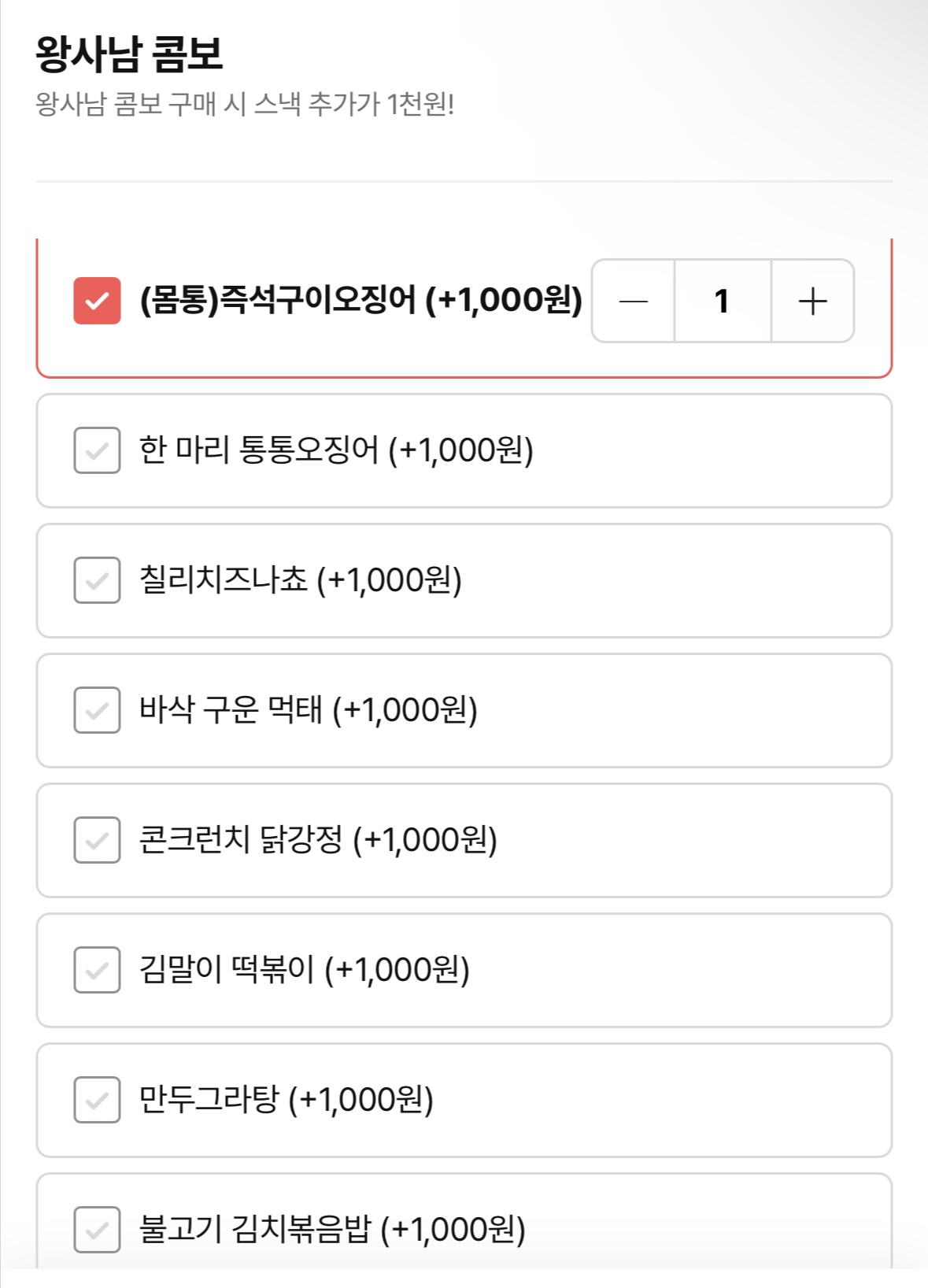
Task: Pick the 바삭 구운 먹태 label text
Action: [309, 710]
